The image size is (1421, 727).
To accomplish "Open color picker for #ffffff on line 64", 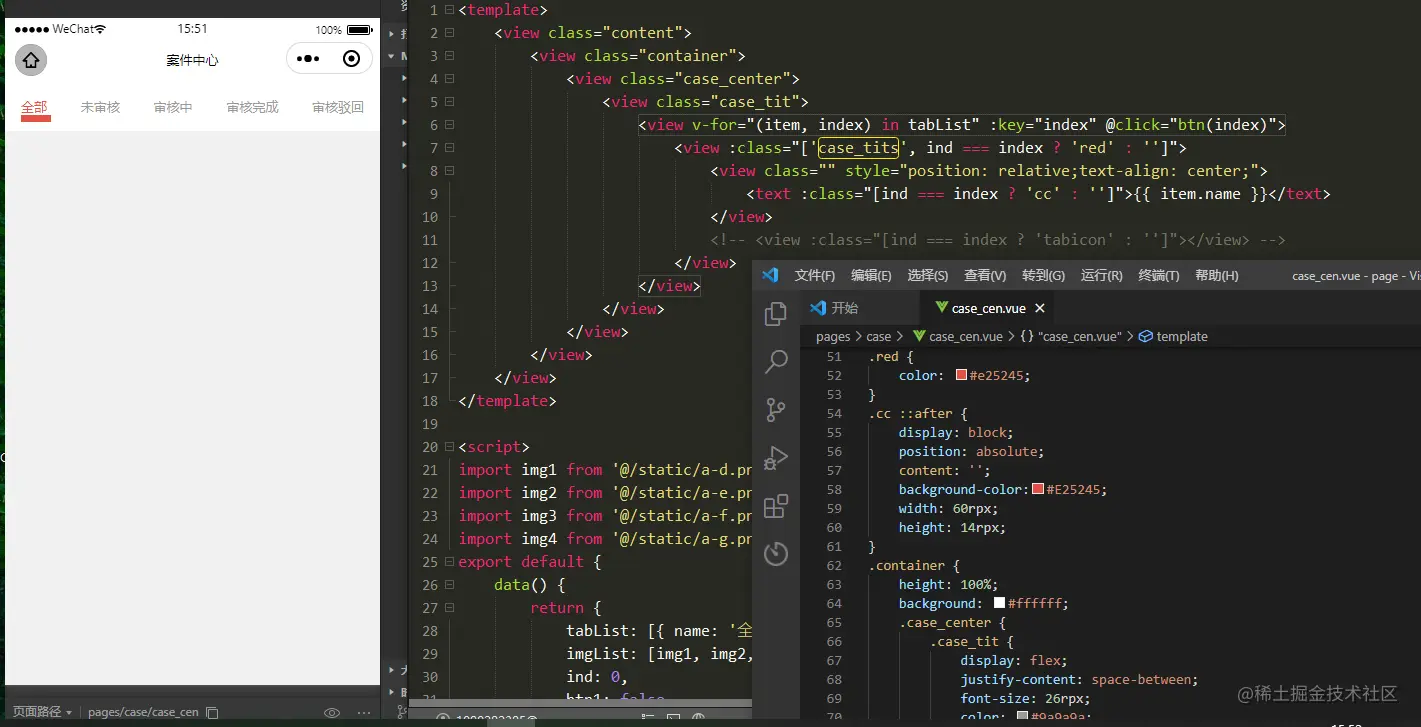I will pos(999,604).
